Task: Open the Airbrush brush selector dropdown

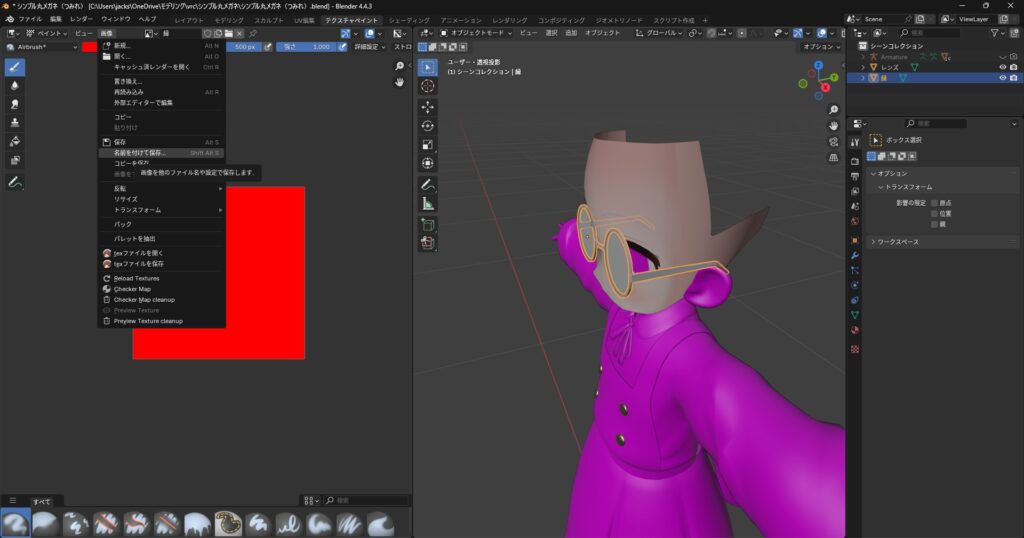Action: point(42,47)
